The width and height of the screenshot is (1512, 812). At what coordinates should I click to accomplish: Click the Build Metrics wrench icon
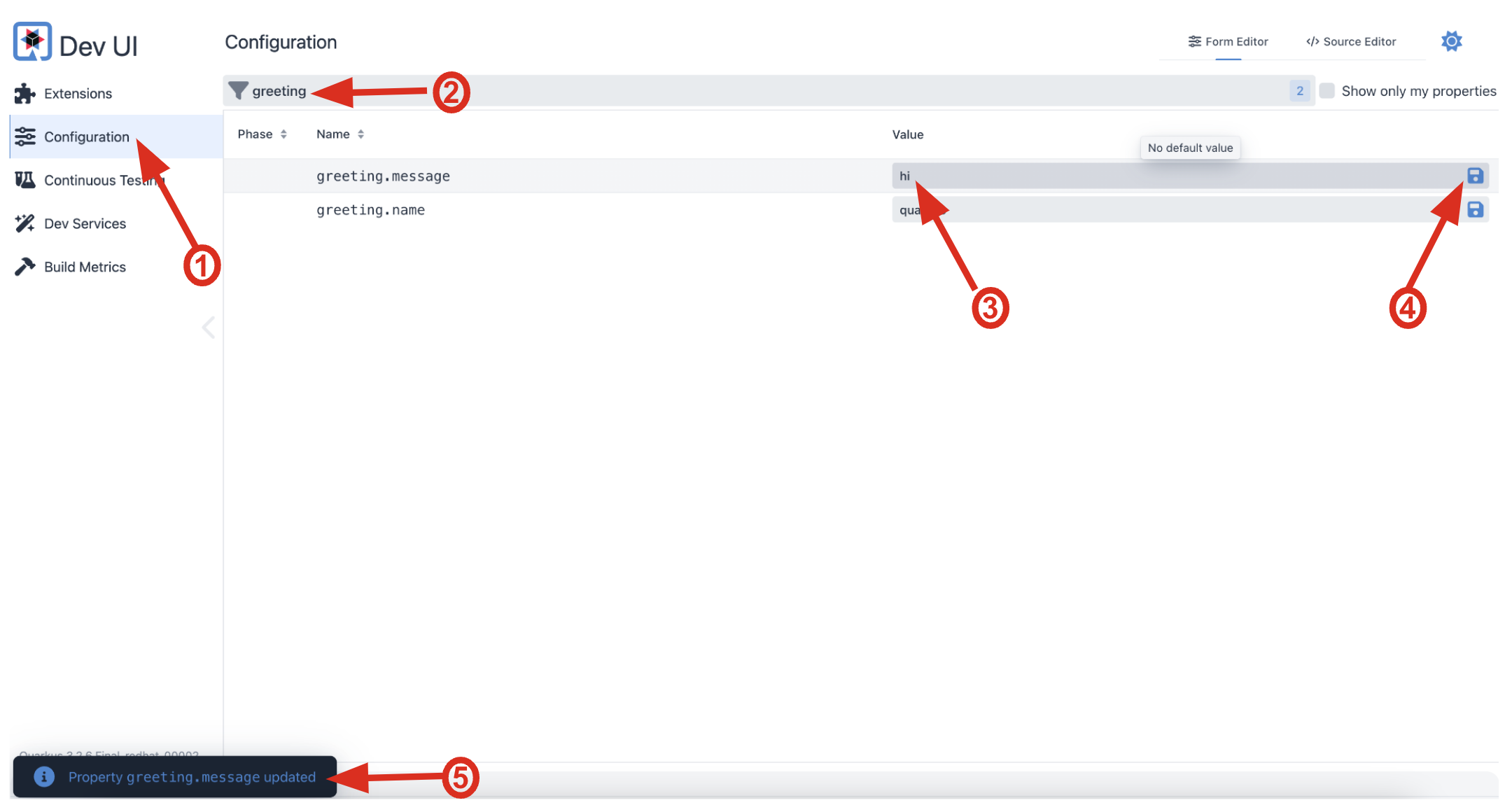pyautogui.click(x=26, y=267)
